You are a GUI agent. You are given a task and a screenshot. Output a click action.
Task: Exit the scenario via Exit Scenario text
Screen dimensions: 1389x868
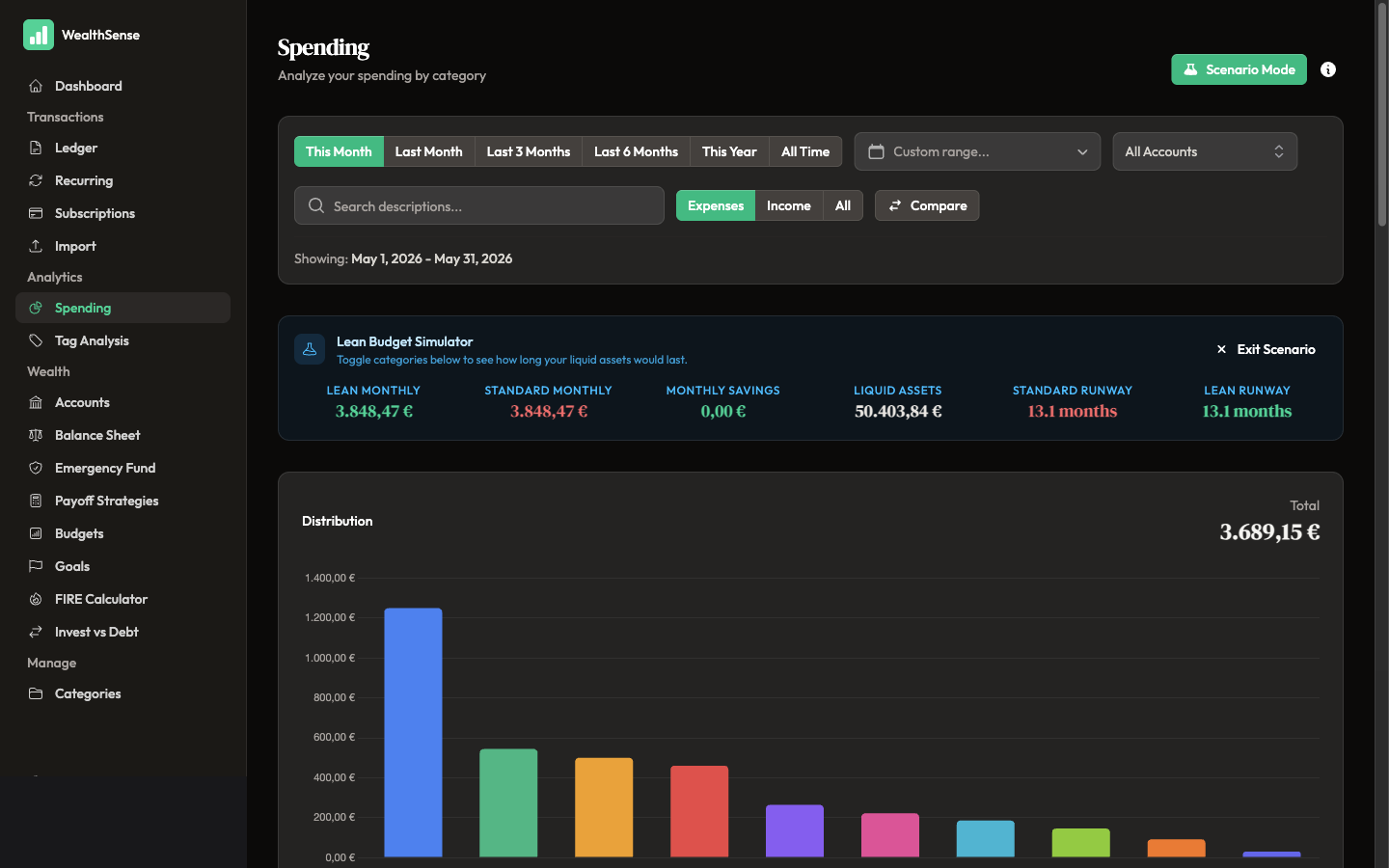pos(1276,349)
